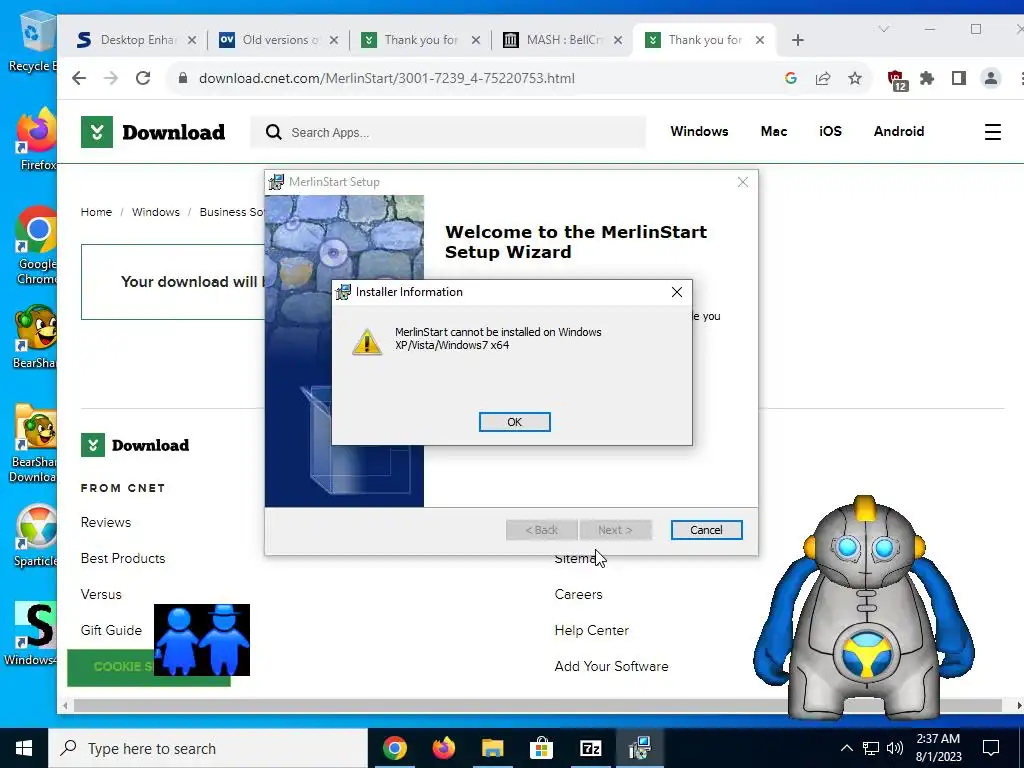The height and width of the screenshot is (768, 1024).
Task: Click the magnifier icon in Search Apps
Action: [274, 133]
